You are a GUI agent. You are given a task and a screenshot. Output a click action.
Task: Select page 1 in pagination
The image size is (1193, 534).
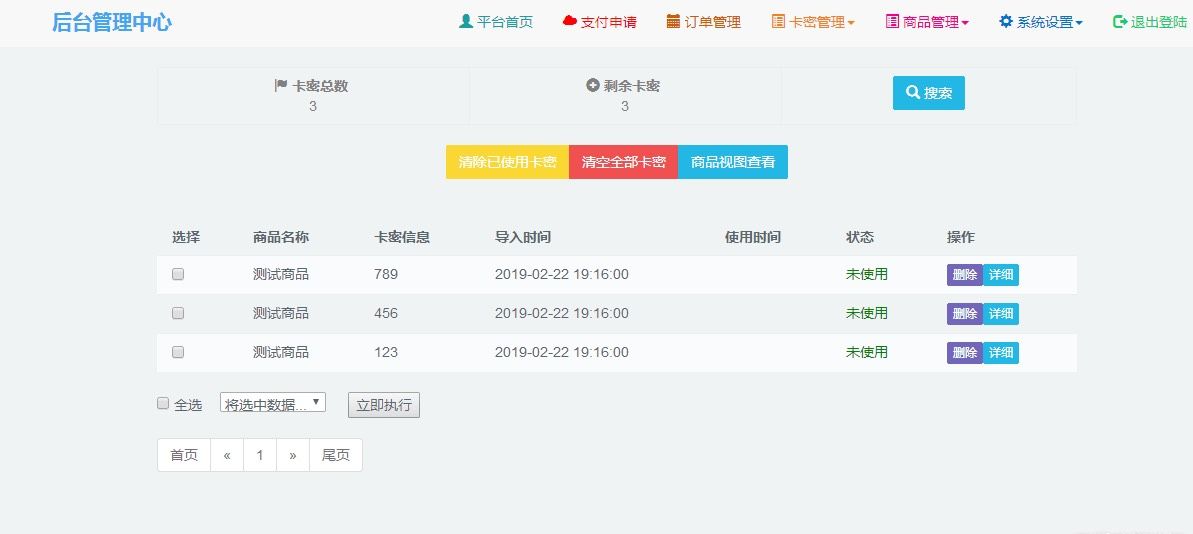click(x=260, y=455)
